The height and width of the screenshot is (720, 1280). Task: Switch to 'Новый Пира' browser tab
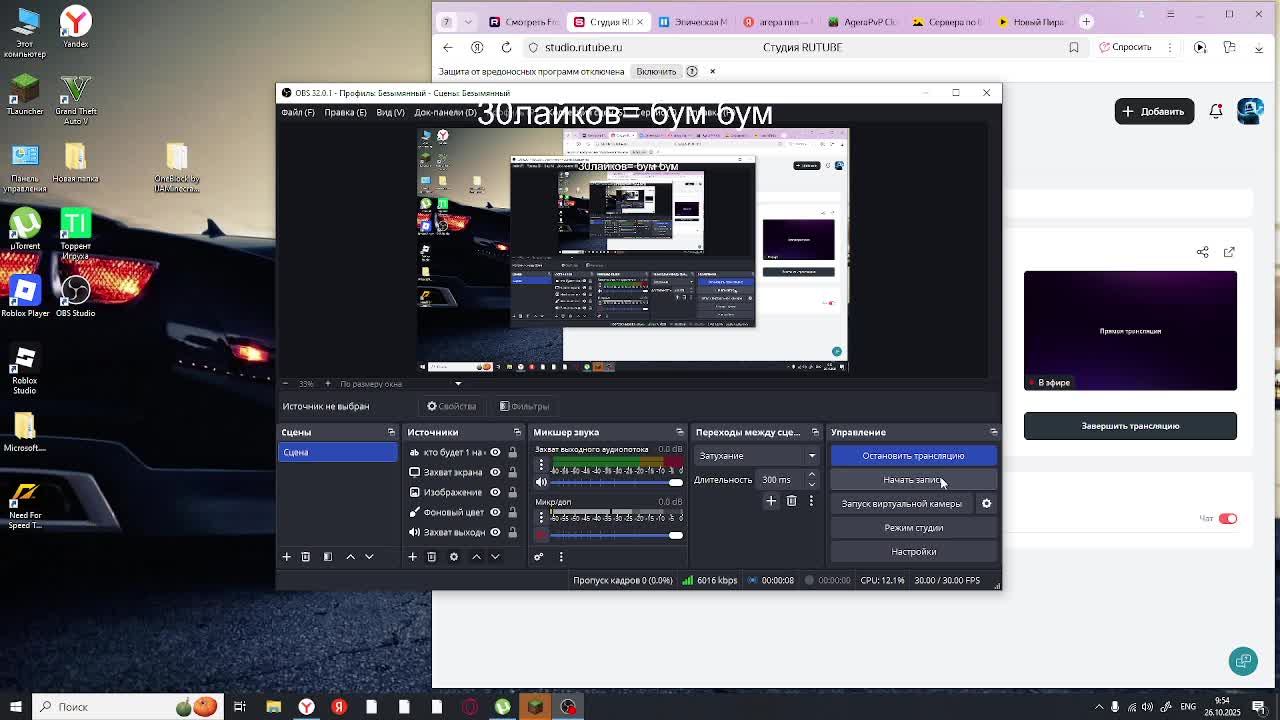(x=1034, y=21)
